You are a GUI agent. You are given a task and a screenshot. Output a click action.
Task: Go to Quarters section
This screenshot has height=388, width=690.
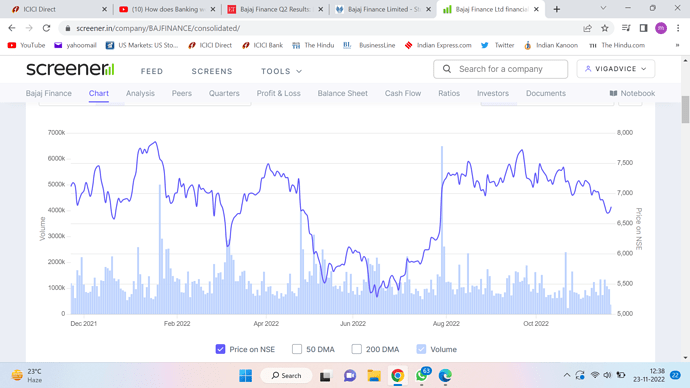(224, 93)
